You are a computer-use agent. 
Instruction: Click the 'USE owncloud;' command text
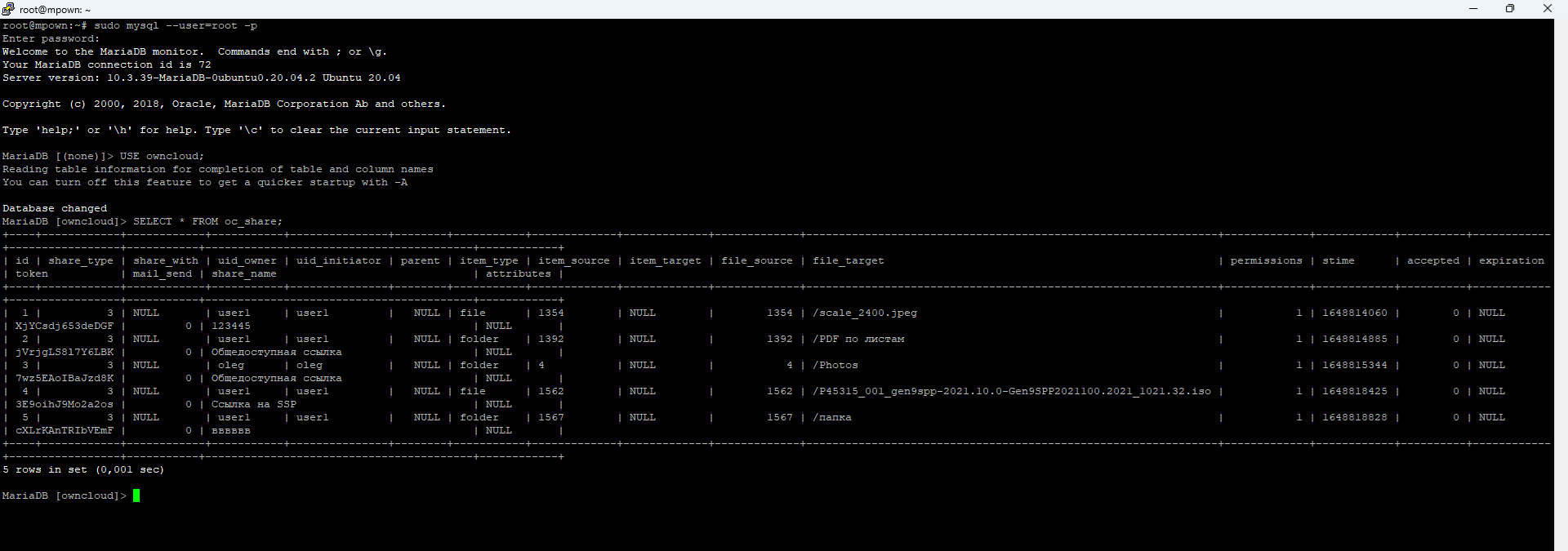tap(162, 156)
